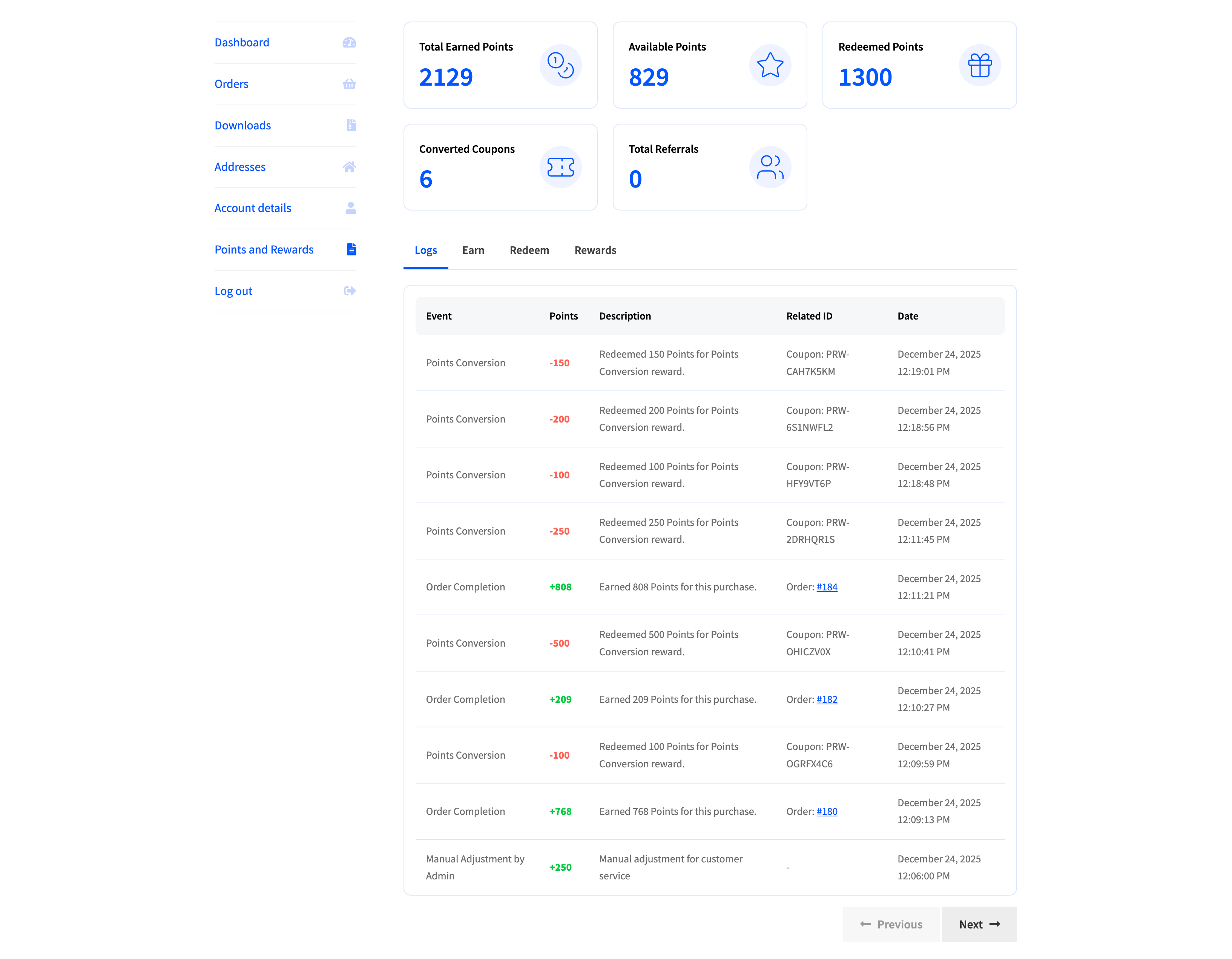Click the Date column header
The height and width of the screenshot is (959, 1232).
(x=907, y=316)
